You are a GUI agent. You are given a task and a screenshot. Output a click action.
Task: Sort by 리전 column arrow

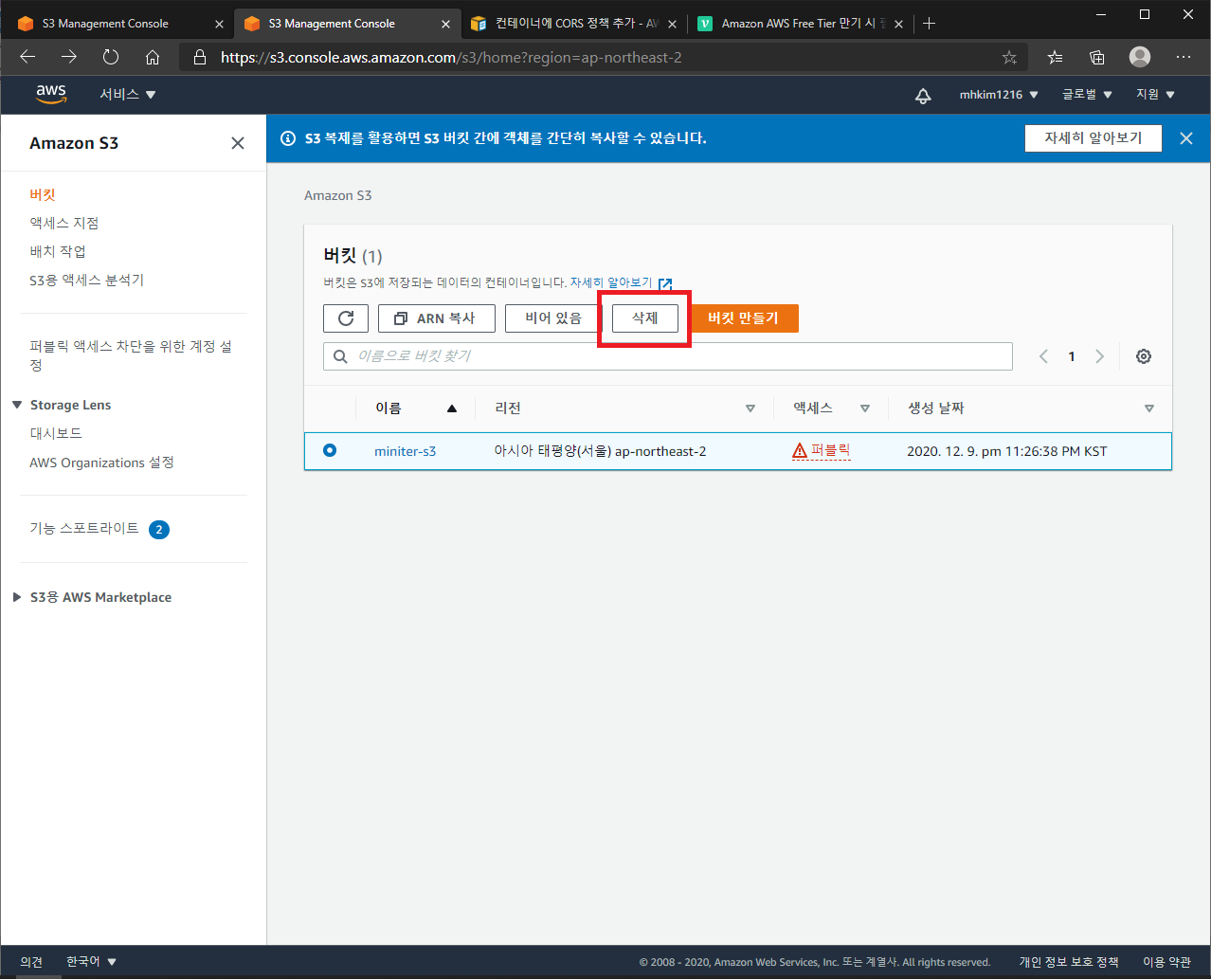click(x=750, y=408)
